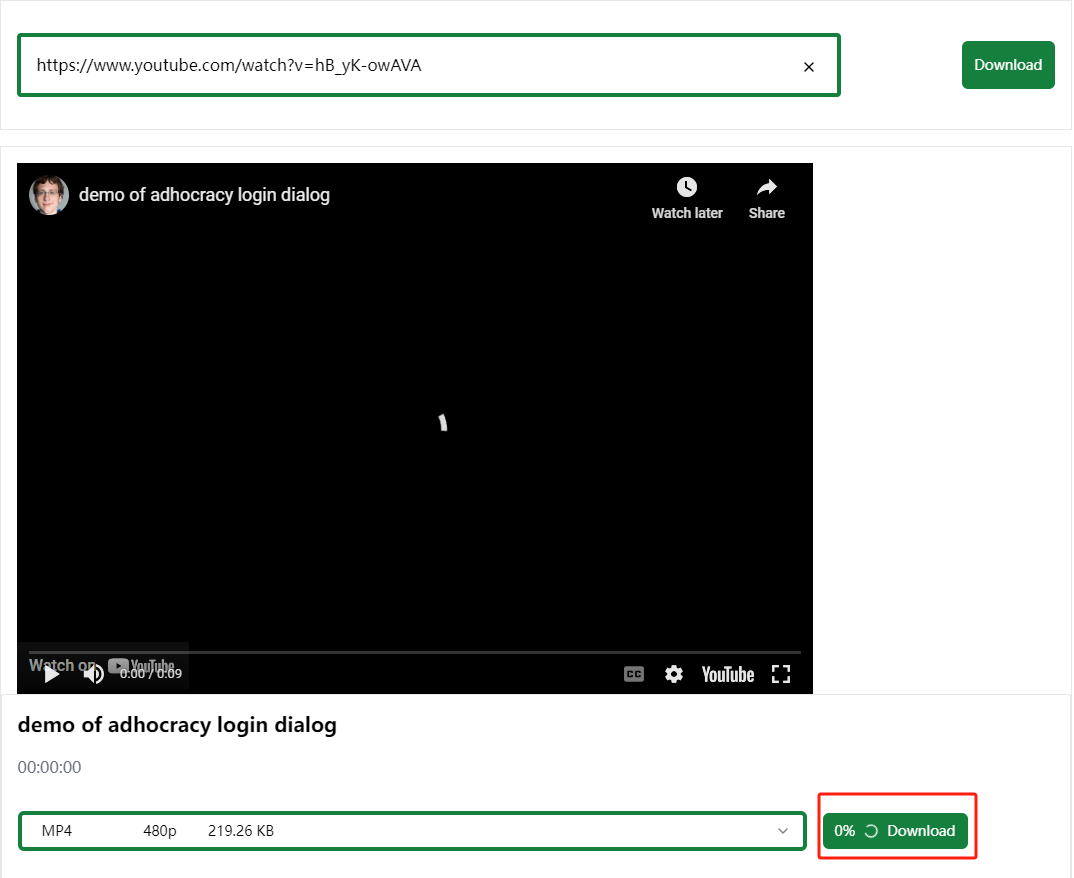
Task: Click the loading spinner in the video center
Action: click(x=442, y=423)
